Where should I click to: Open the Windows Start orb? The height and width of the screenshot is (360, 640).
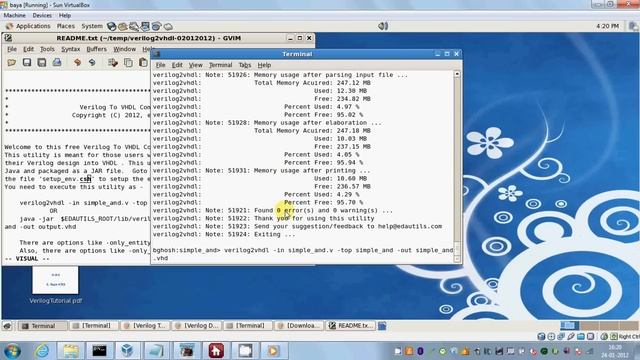point(12,351)
